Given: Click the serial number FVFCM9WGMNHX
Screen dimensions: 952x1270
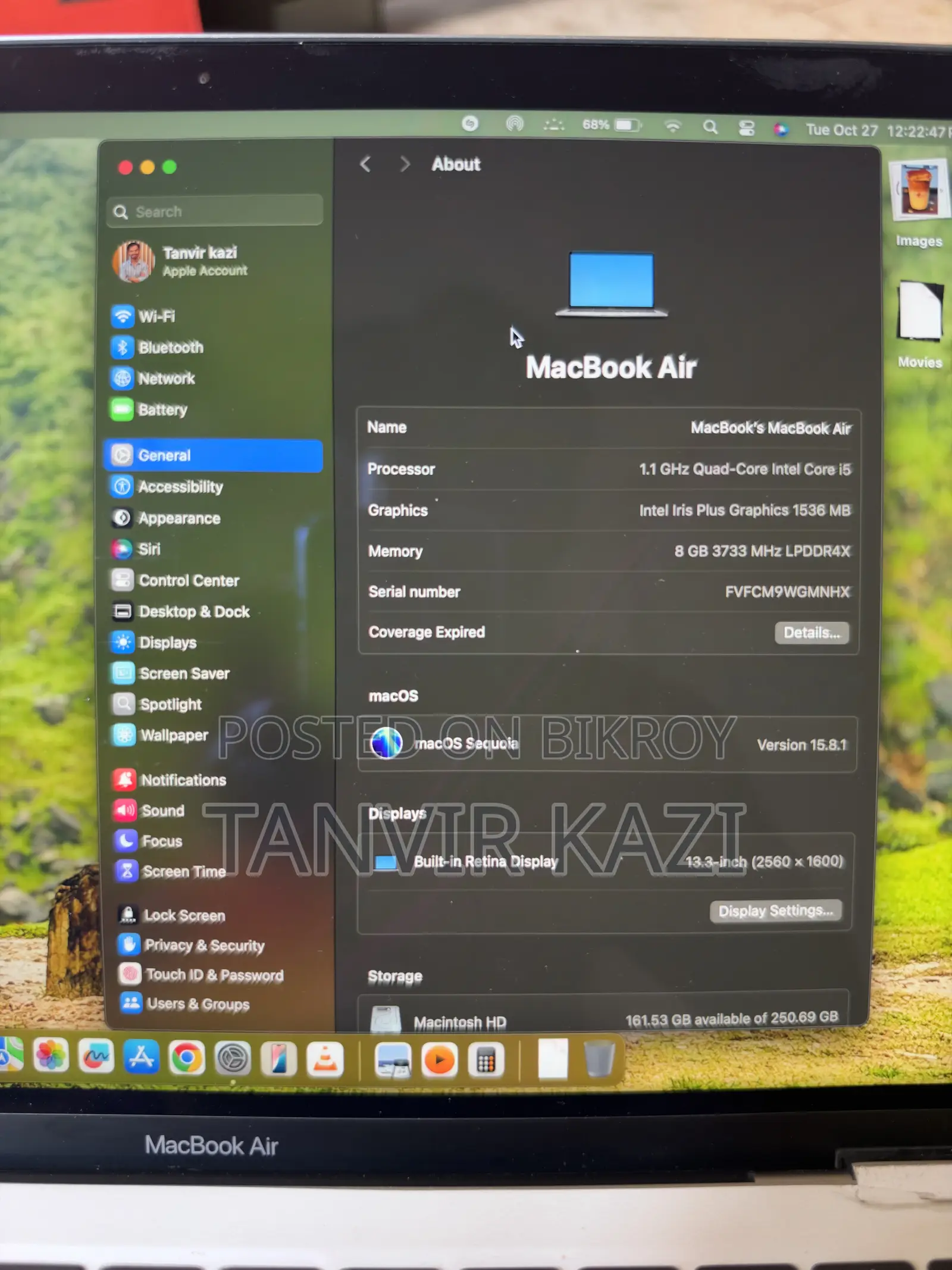Looking at the screenshot, I should click(x=788, y=592).
